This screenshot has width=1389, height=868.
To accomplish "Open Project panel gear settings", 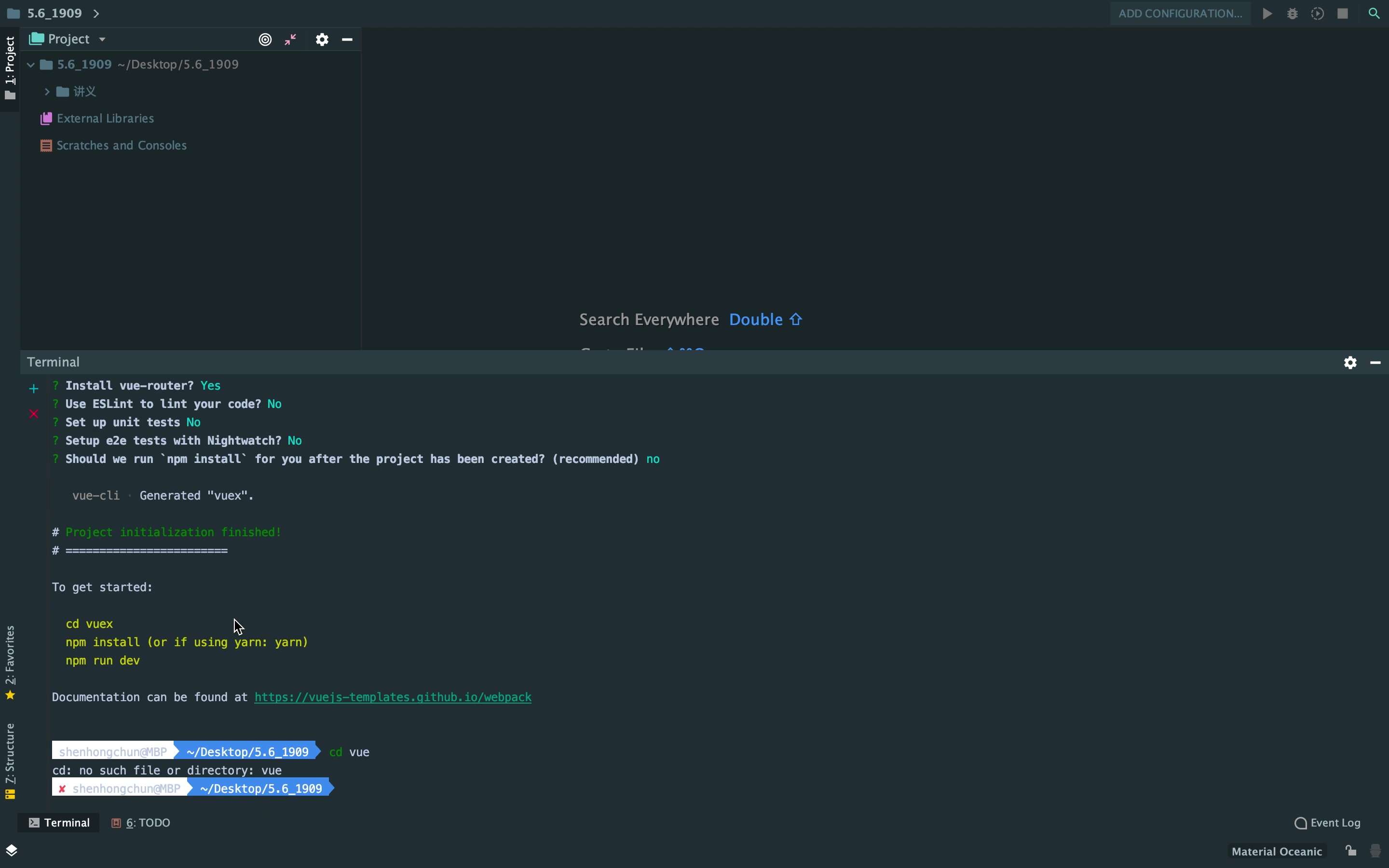I will click(x=322, y=40).
